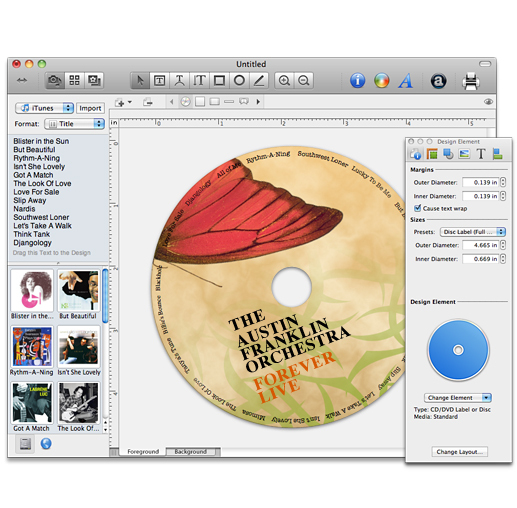Go to next design element arrow
The image size is (517, 508).
pos(258,102)
